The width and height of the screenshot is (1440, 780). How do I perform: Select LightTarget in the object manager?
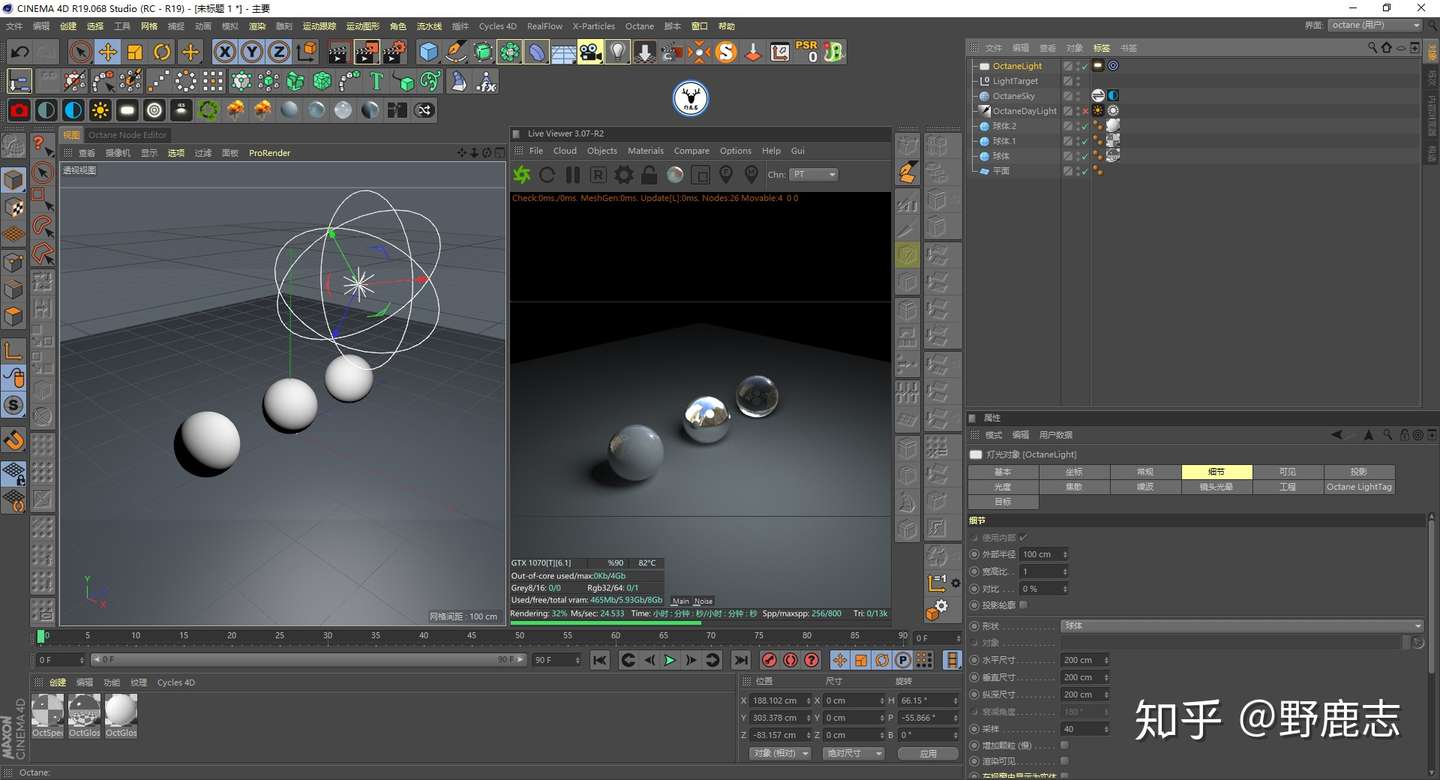click(1015, 81)
